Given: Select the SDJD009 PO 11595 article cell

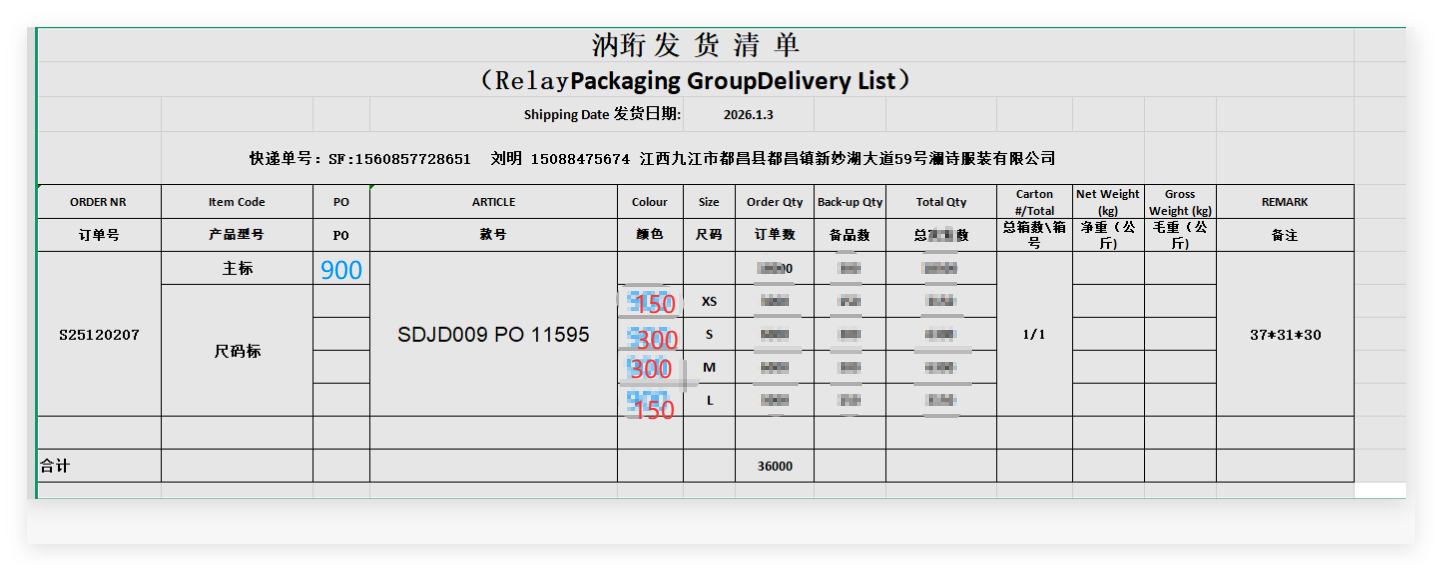Looking at the screenshot, I should 493,335.
